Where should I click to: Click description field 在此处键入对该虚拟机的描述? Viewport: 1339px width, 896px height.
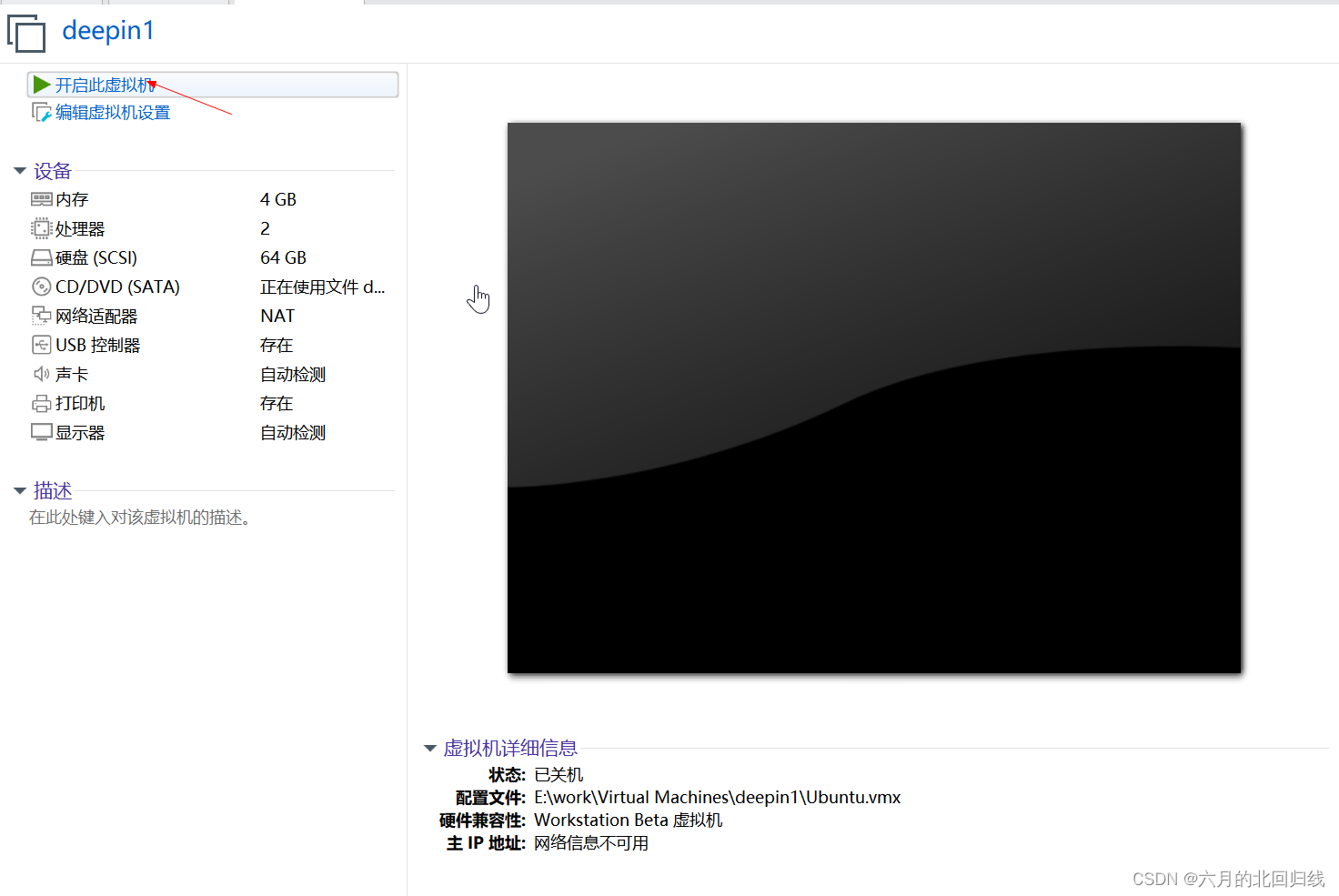coord(140,518)
